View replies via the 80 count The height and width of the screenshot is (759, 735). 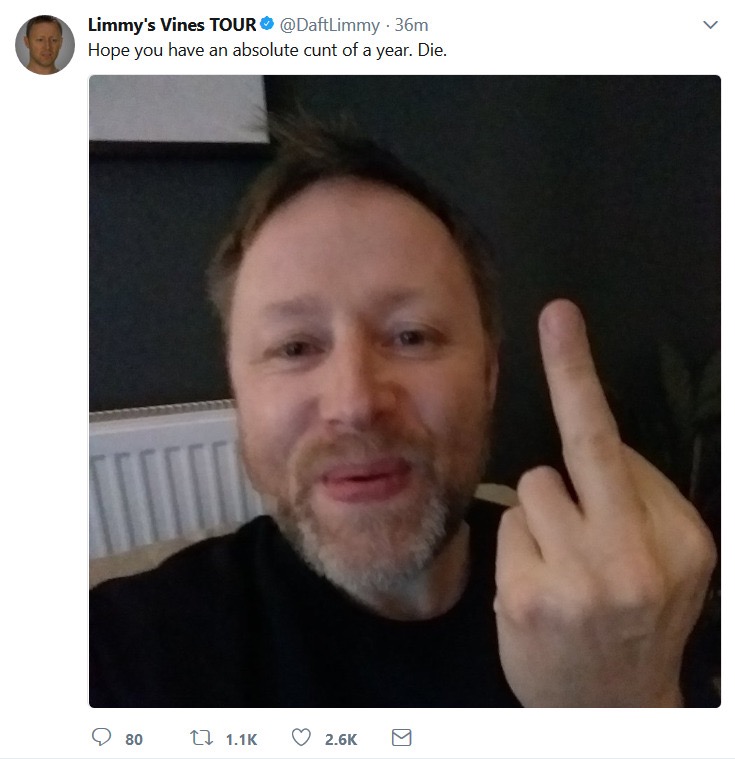pyautogui.click(x=134, y=740)
